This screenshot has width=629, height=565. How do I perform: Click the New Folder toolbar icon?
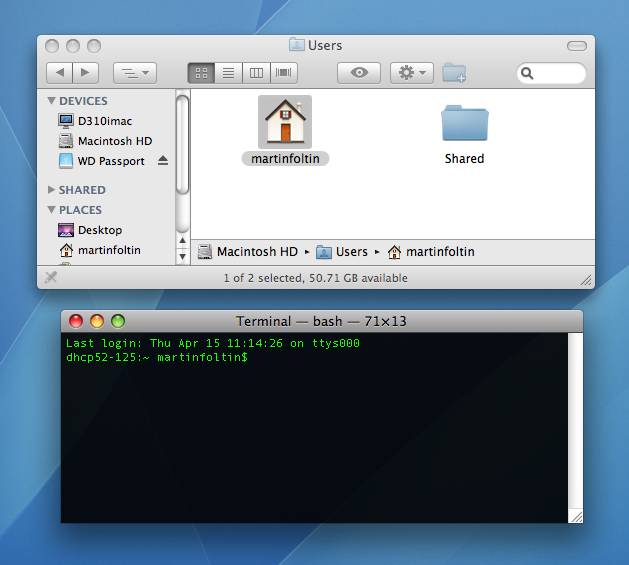tap(454, 73)
